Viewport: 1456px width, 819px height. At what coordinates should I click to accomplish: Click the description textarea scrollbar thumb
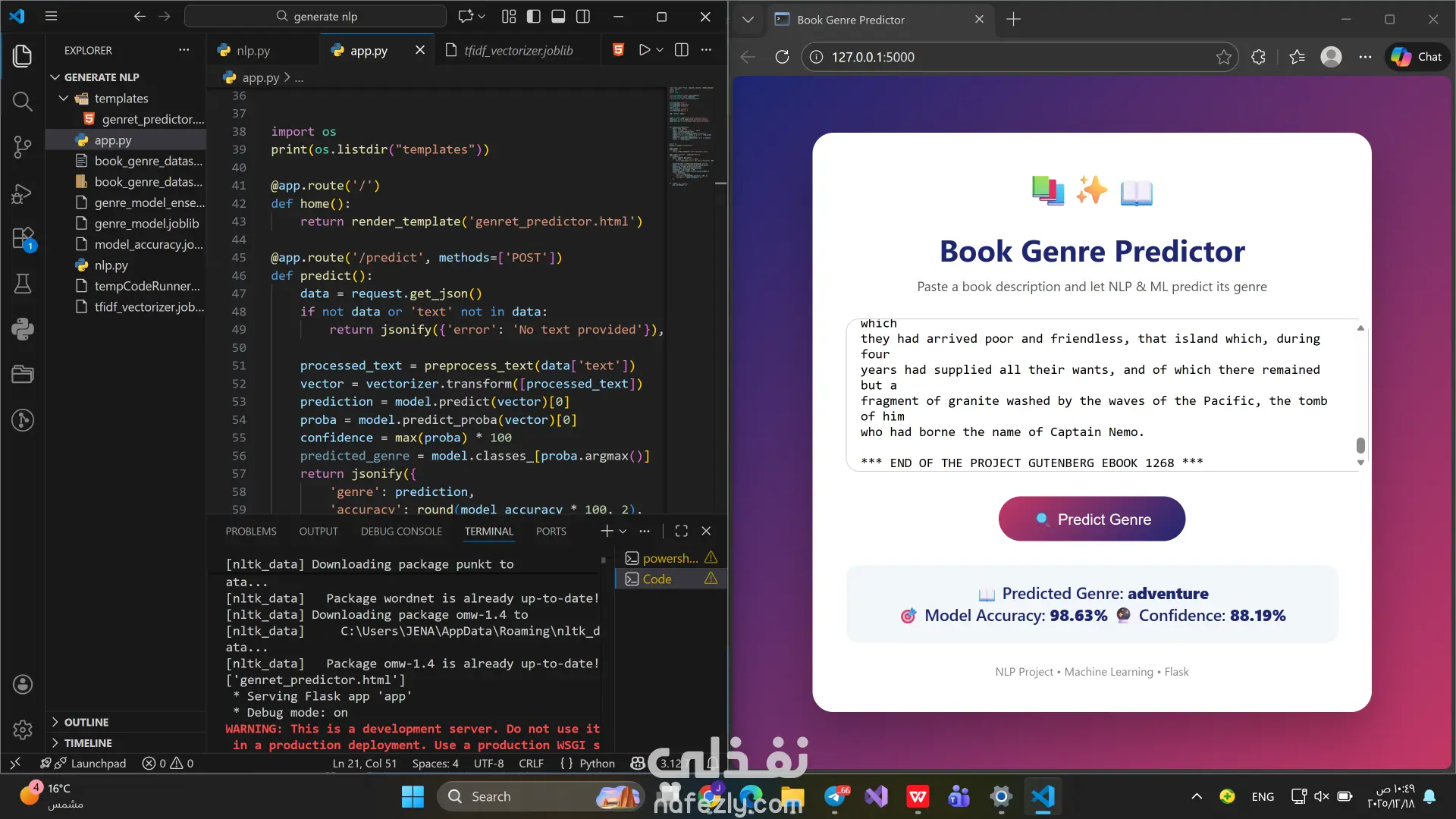1360,445
